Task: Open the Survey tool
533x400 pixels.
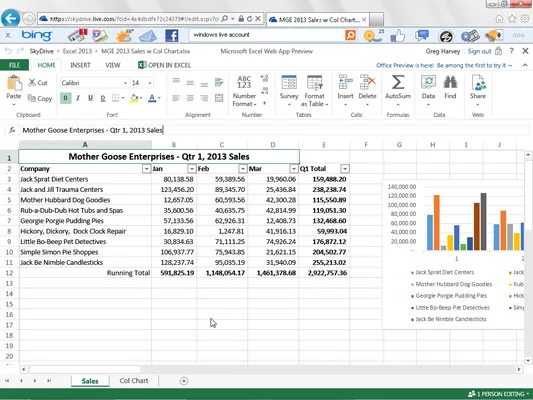Action: [289, 83]
